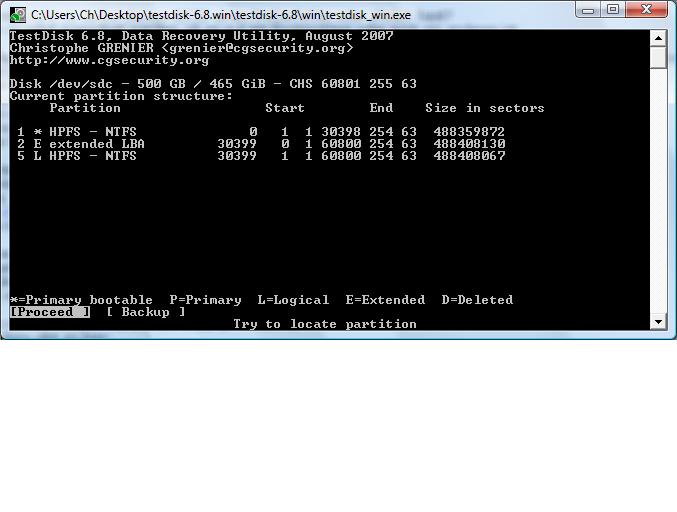Click the vertical scrollbar thumb
The height and width of the screenshot is (512, 677).
click(x=658, y=57)
